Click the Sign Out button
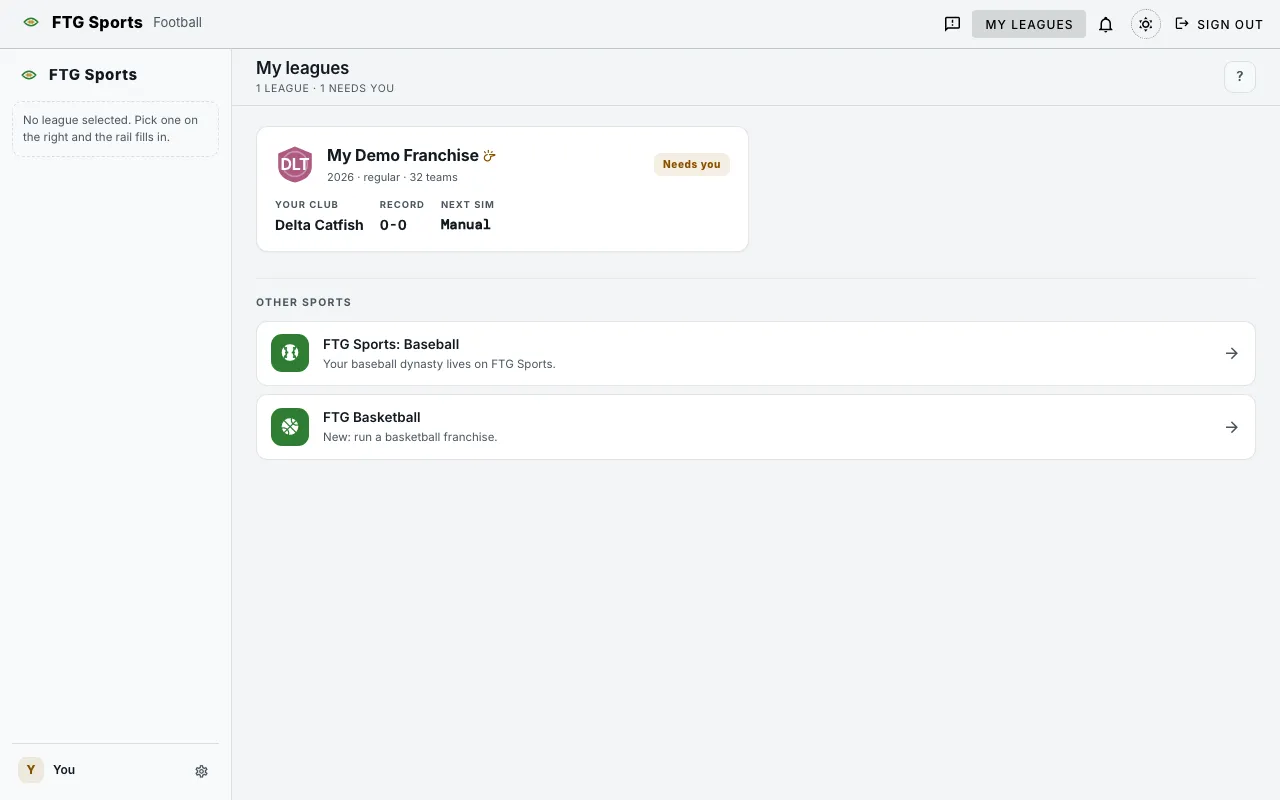This screenshot has height=800, width=1280. click(1219, 24)
